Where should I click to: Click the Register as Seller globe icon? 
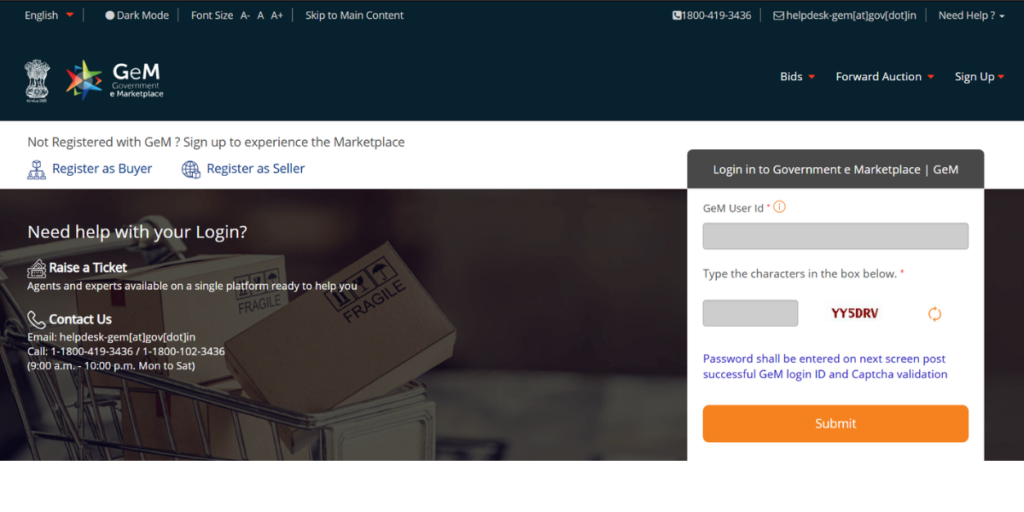point(191,170)
